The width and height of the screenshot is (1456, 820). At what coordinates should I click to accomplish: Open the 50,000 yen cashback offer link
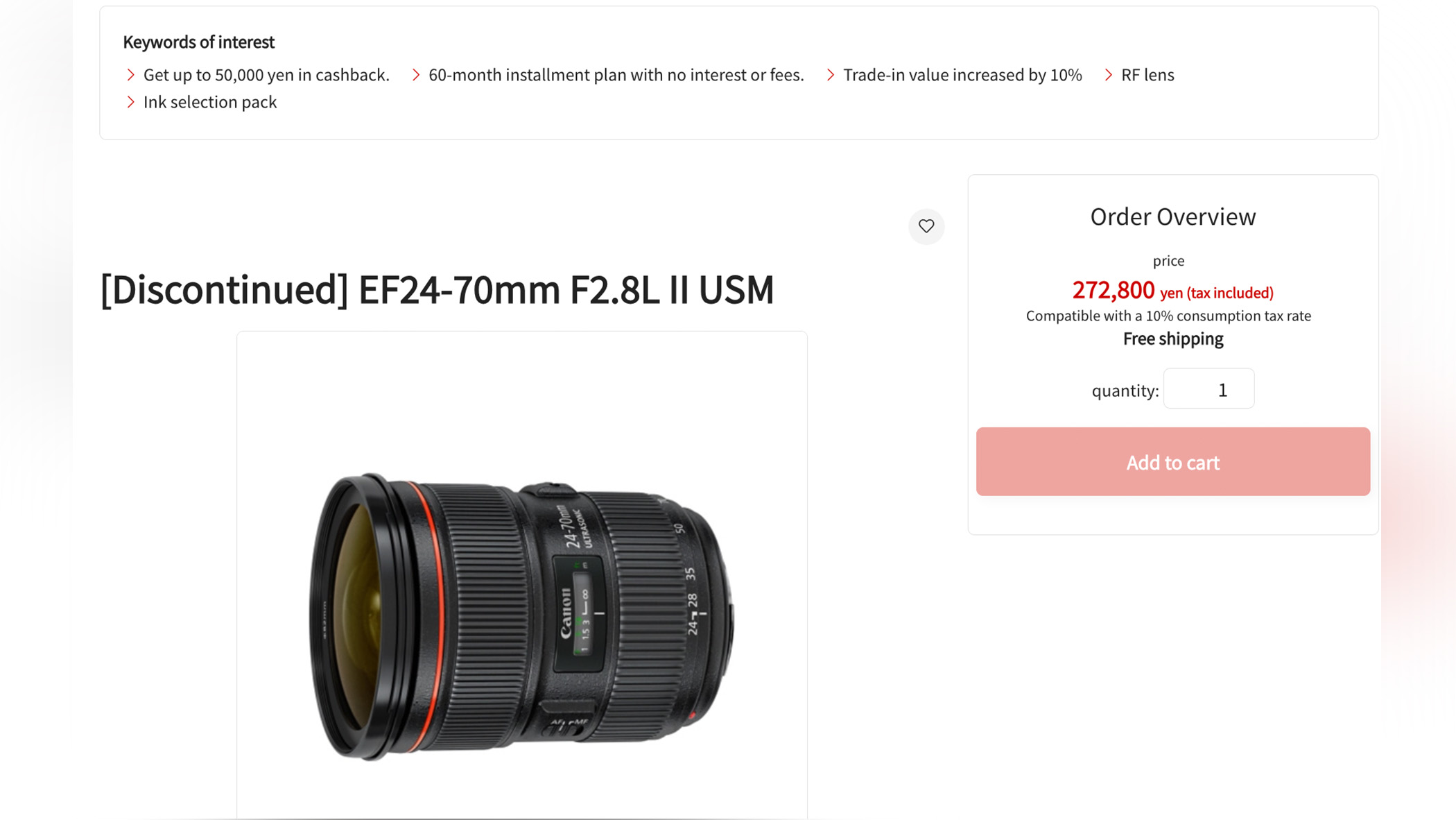coord(266,75)
